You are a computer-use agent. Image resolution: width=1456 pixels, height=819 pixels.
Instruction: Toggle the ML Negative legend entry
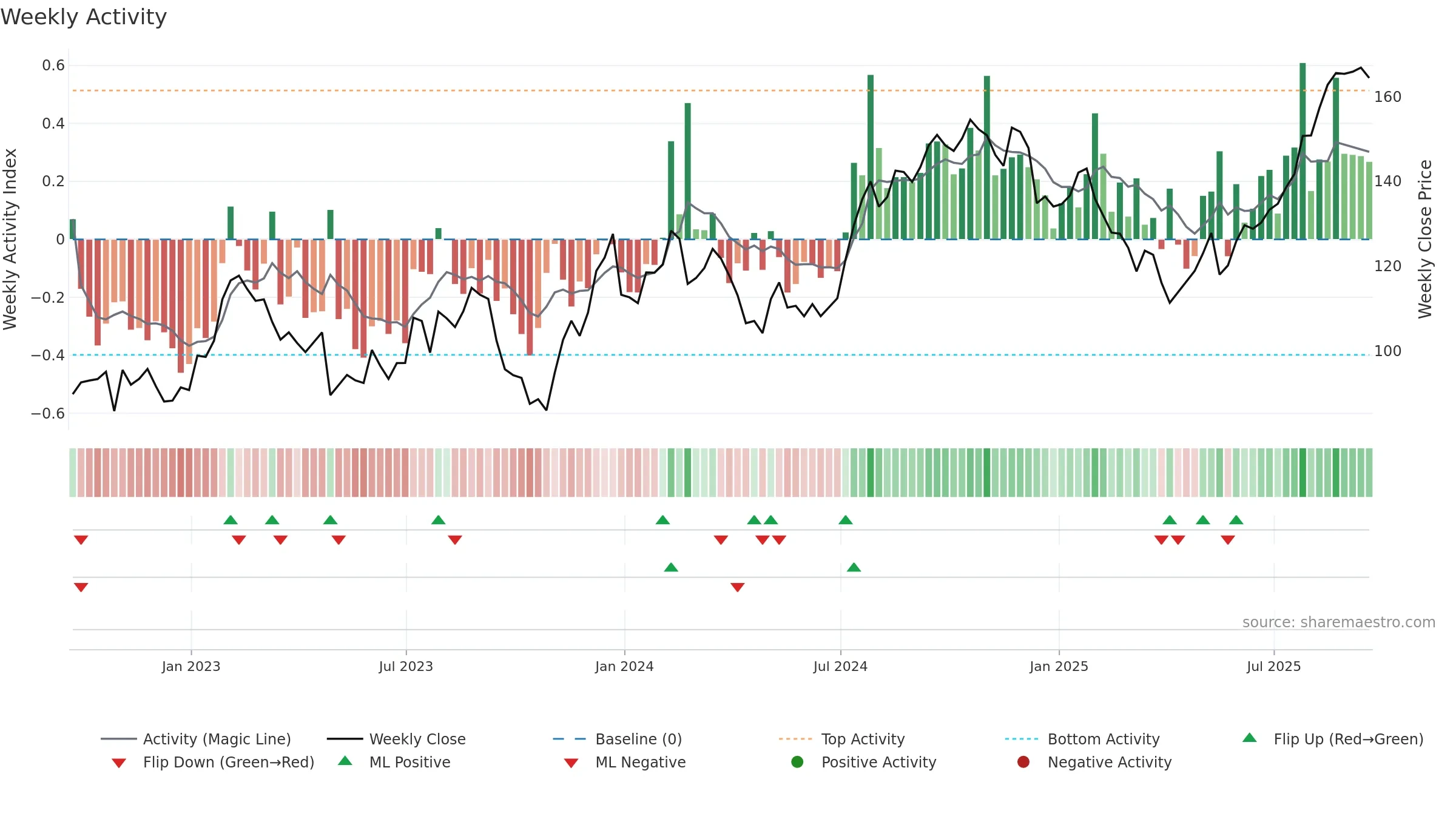pos(625,762)
